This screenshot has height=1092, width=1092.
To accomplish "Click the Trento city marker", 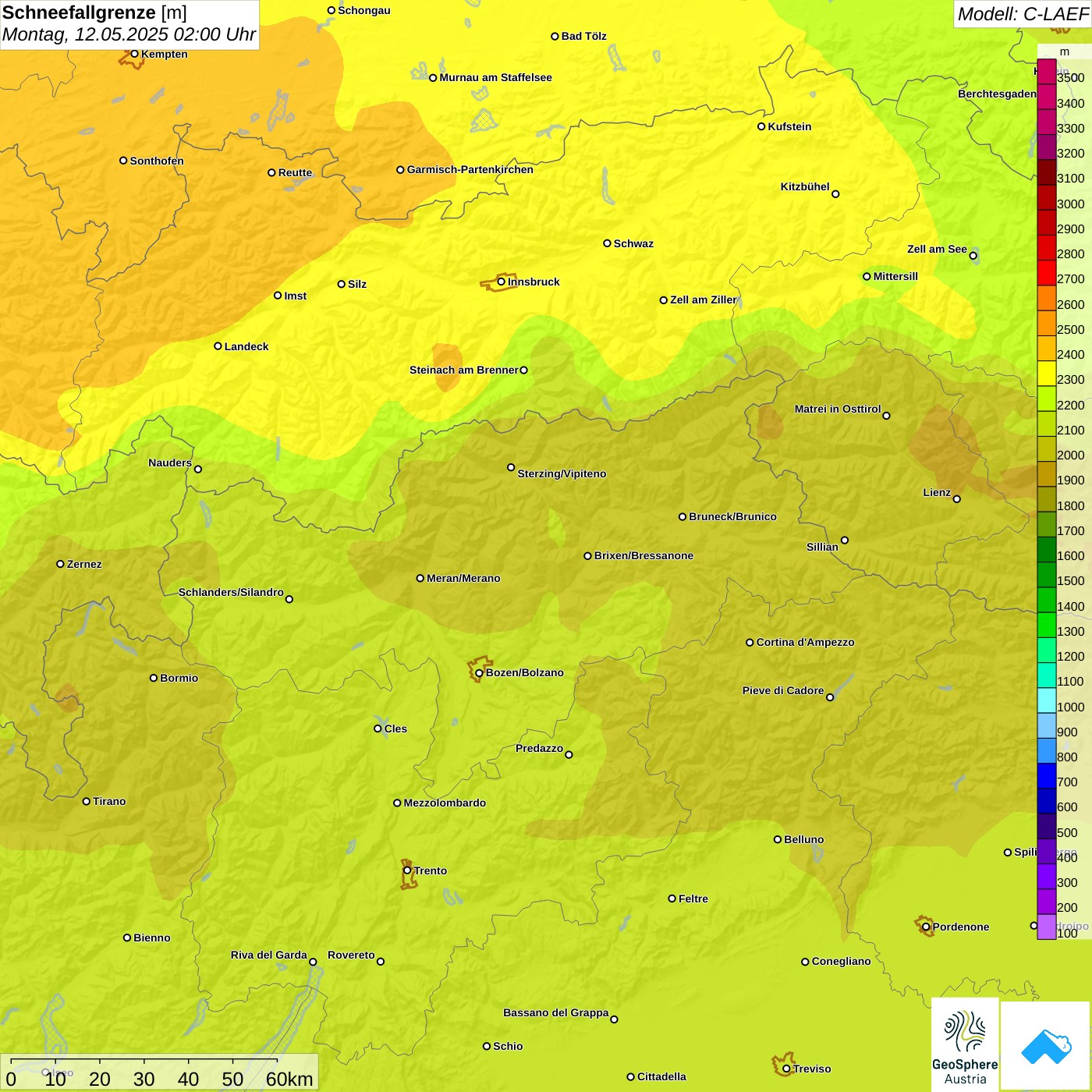I will pyautogui.click(x=407, y=870).
